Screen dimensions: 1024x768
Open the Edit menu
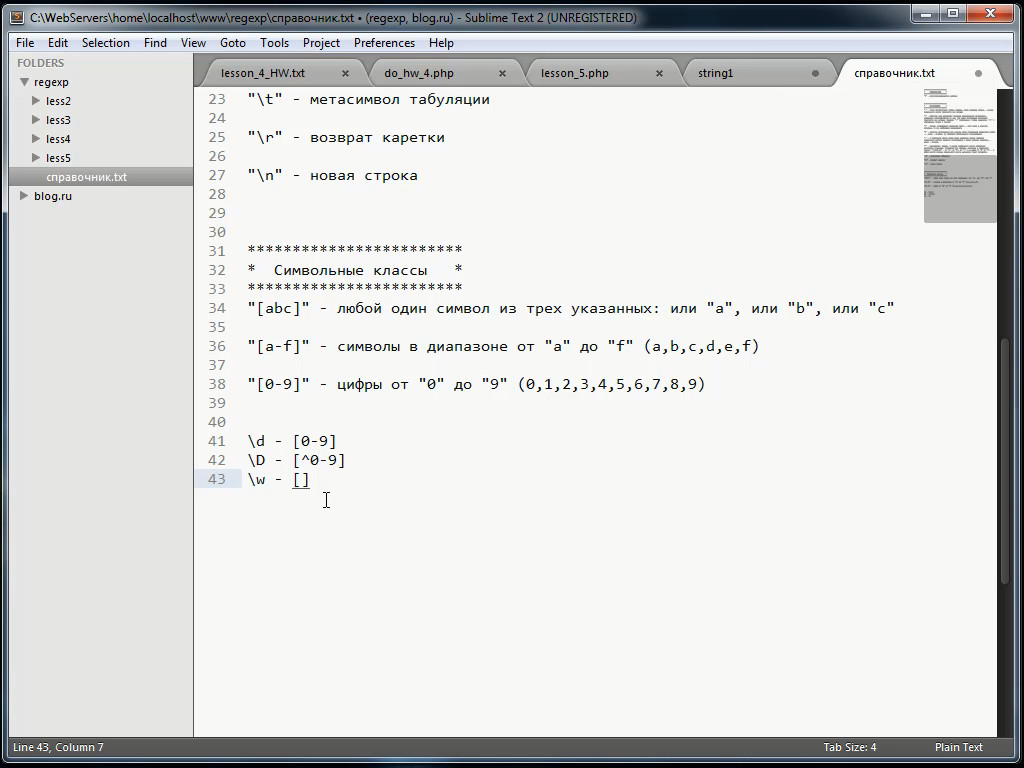[57, 42]
